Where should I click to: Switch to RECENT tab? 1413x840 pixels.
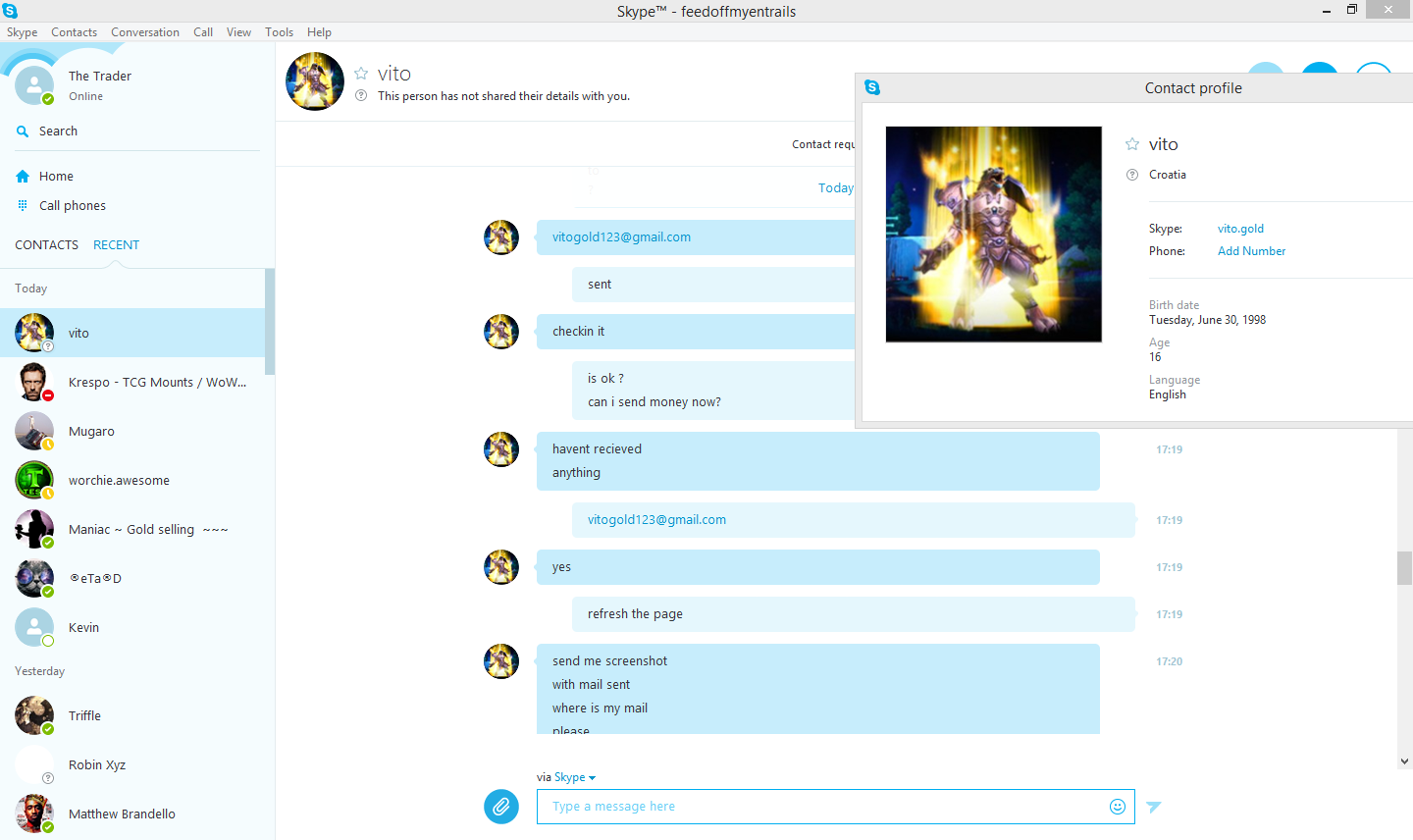116,245
